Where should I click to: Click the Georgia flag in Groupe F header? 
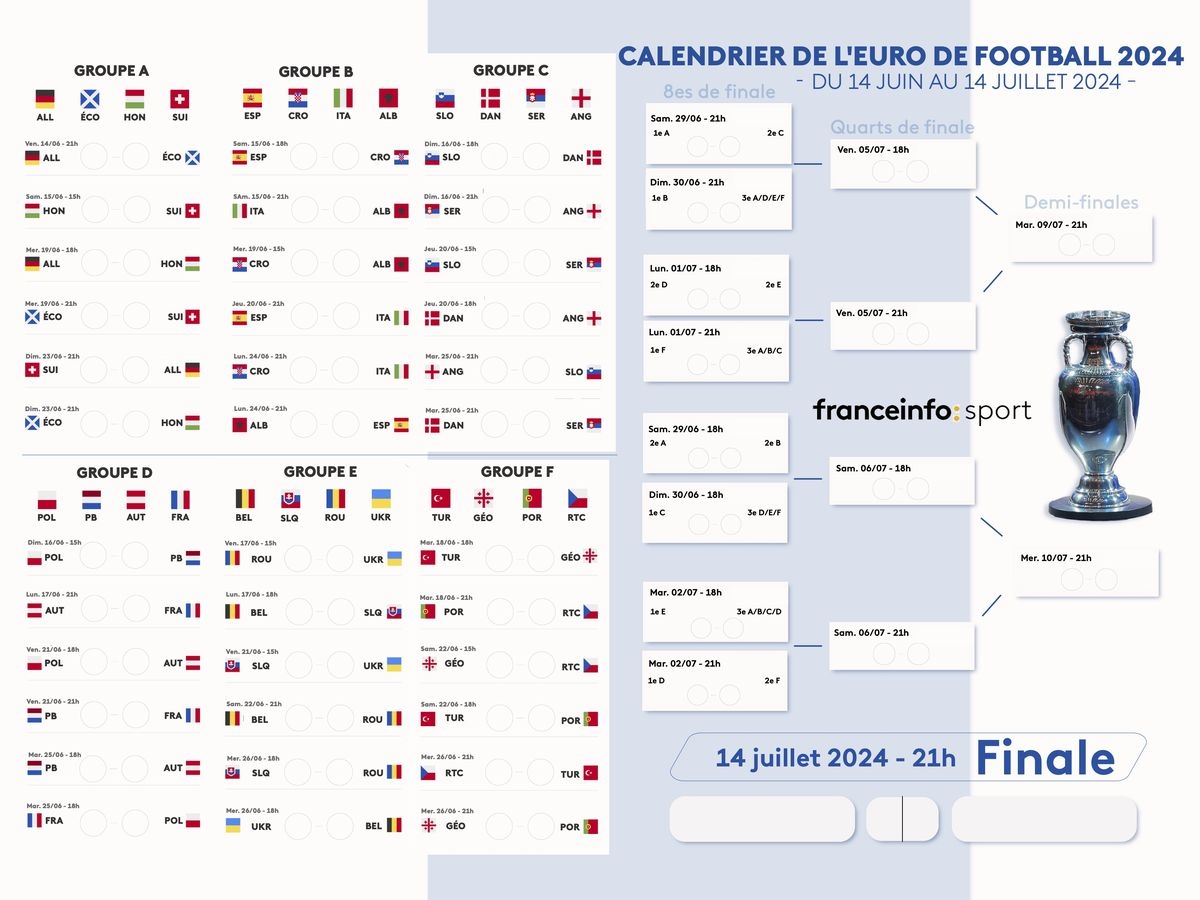pos(483,498)
